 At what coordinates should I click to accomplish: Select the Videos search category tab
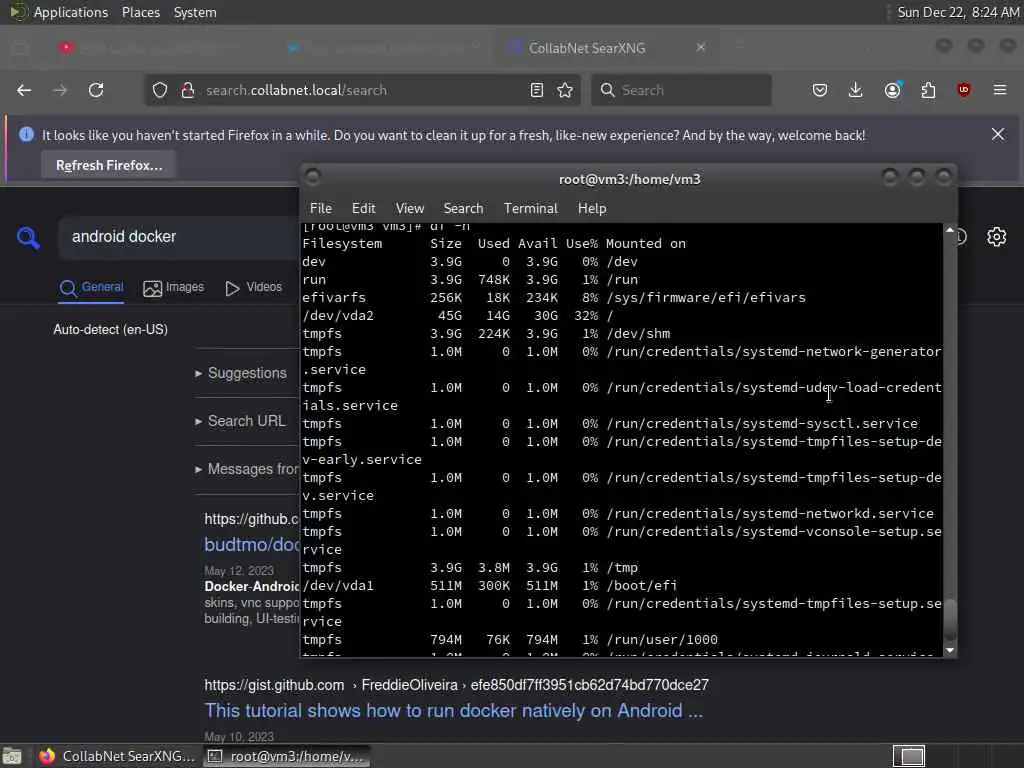pyautogui.click(x=253, y=287)
